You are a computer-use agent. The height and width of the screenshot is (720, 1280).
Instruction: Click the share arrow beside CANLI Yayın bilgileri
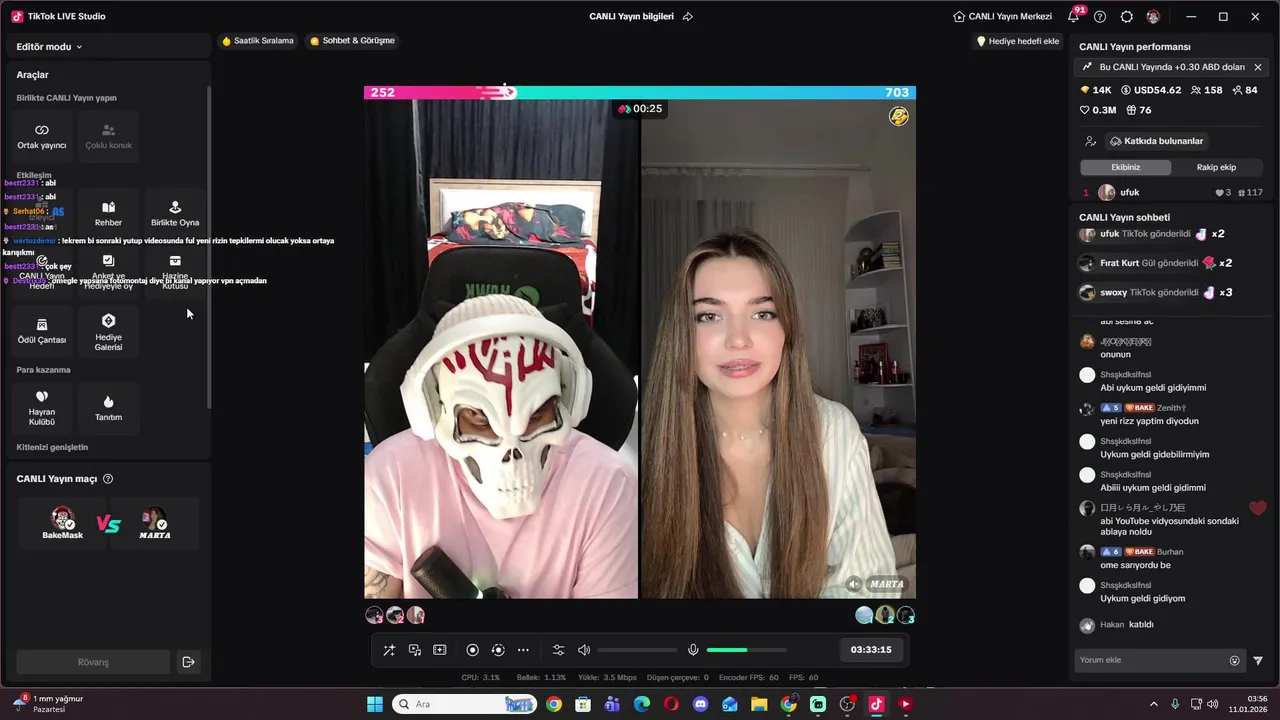point(688,17)
